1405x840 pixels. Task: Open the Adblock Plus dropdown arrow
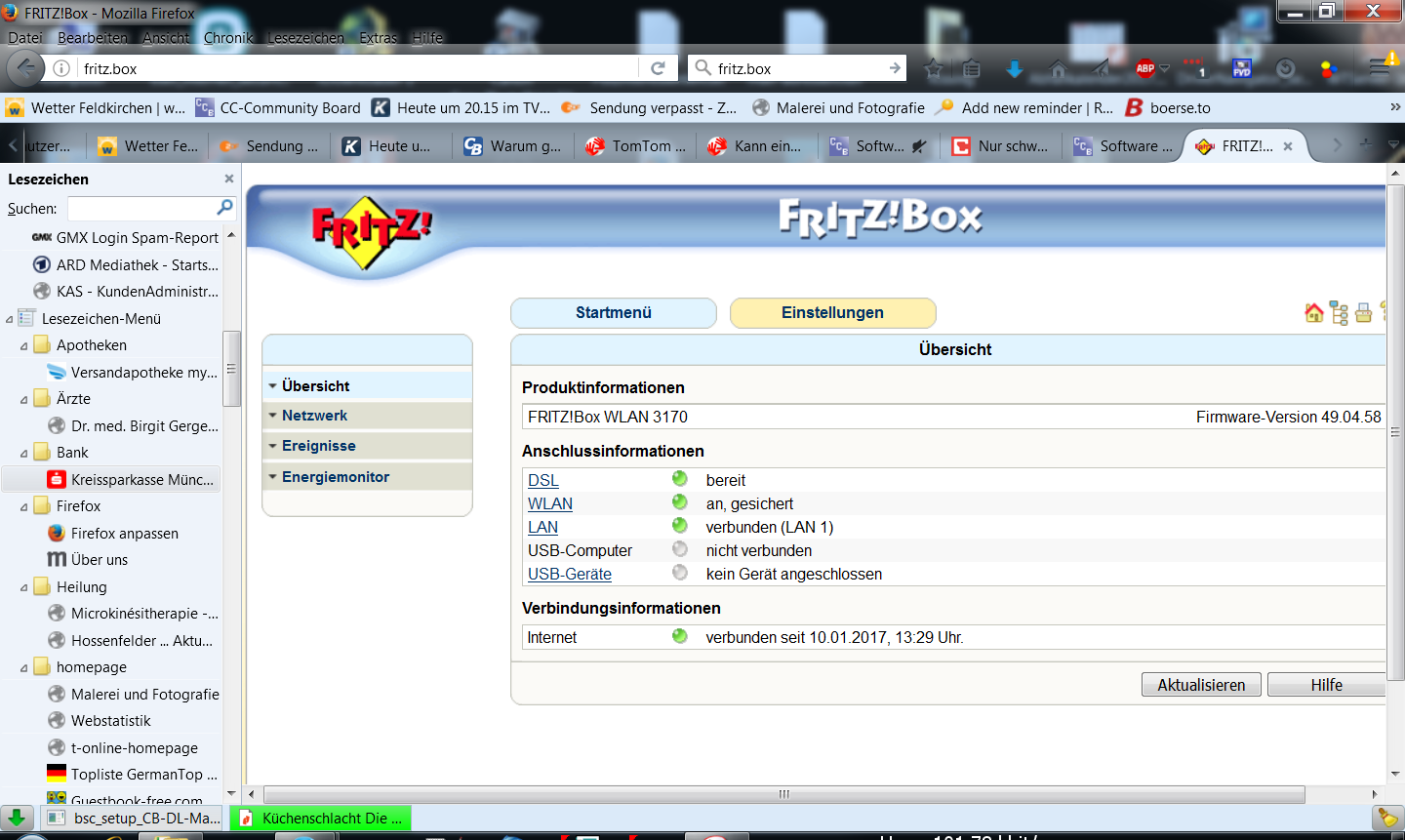click(1164, 68)
